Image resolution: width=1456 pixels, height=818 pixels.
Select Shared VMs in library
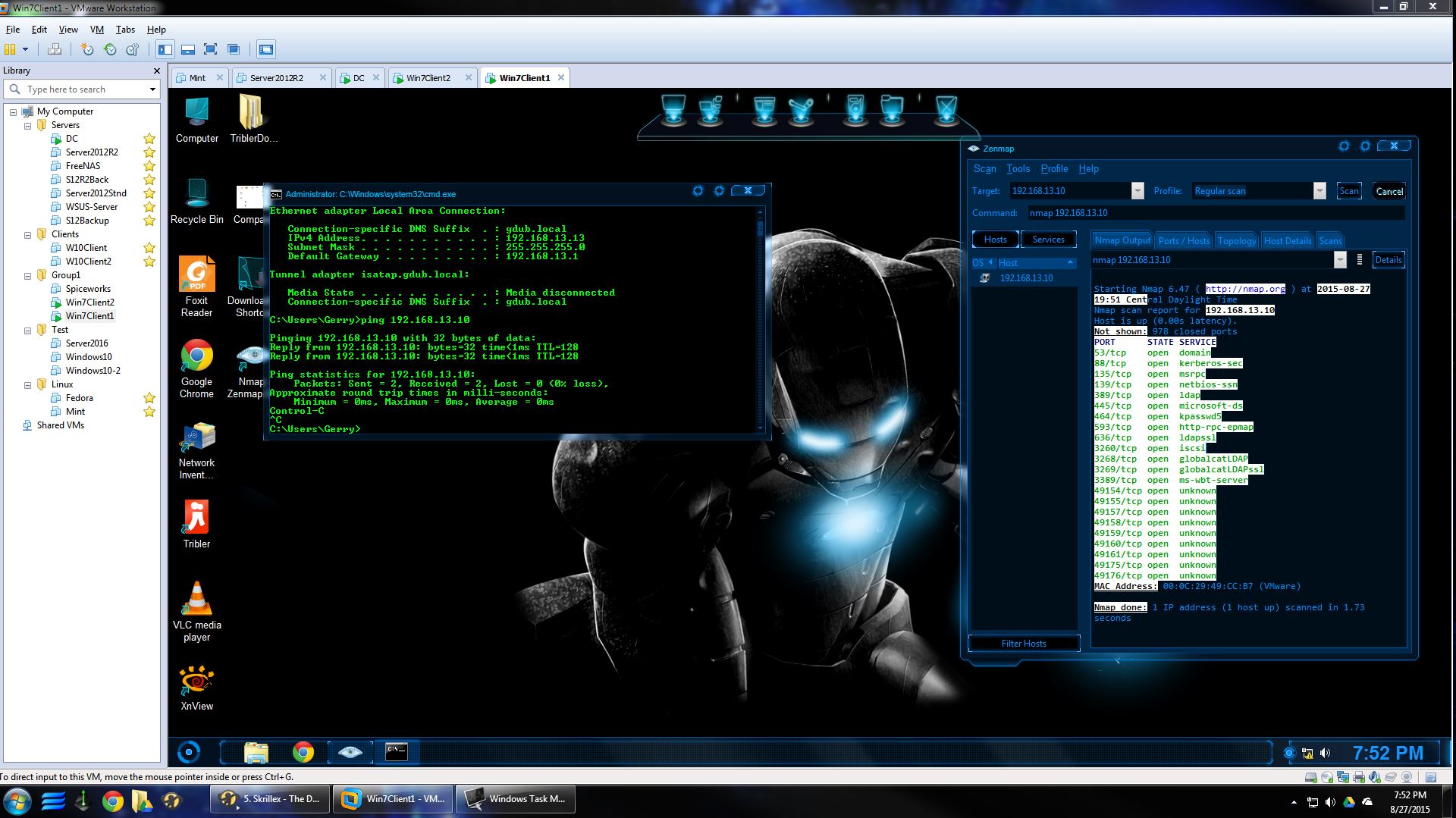(x=60, y=425)
